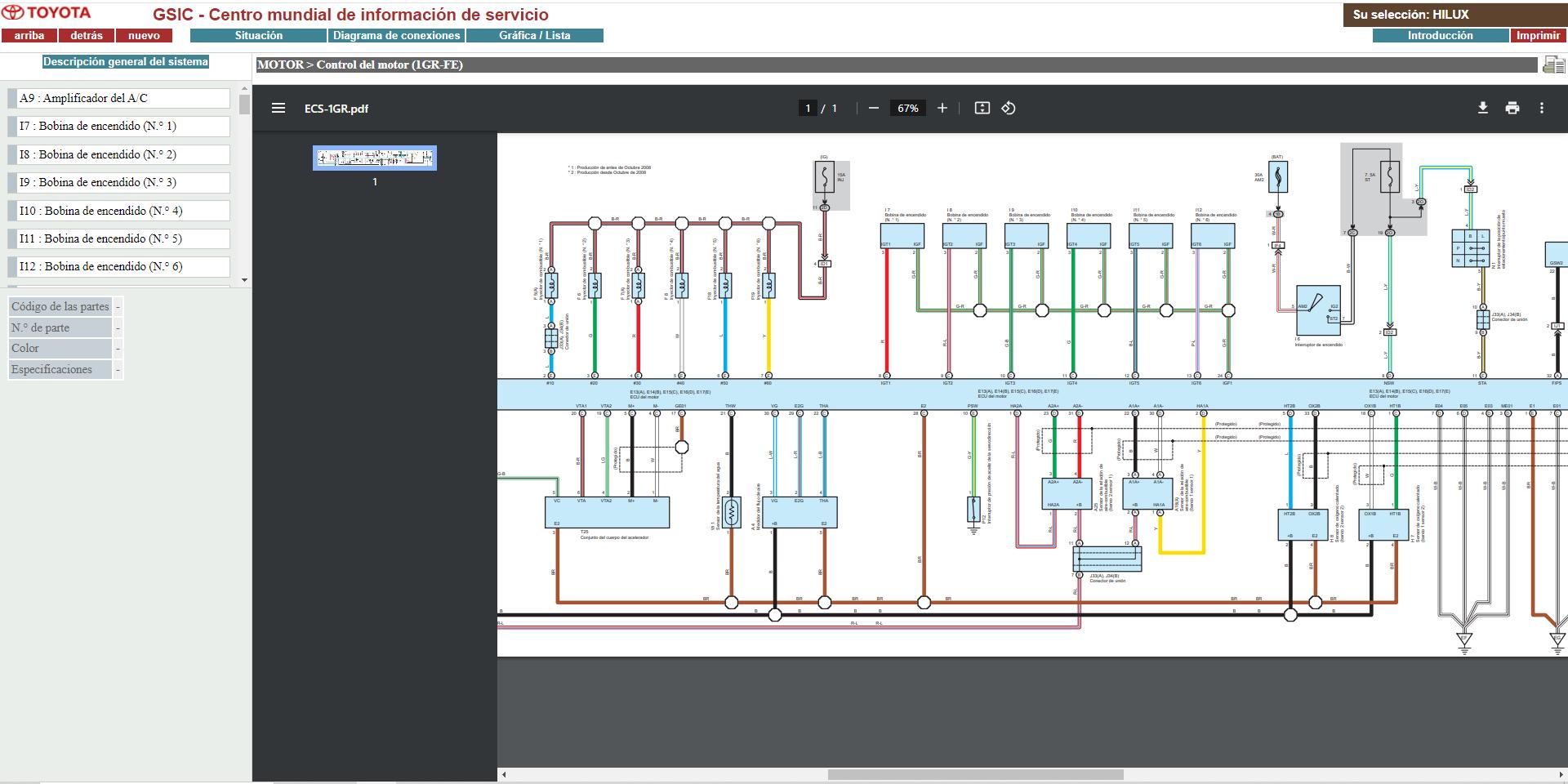Click the PDF page number field

point(808,108)
